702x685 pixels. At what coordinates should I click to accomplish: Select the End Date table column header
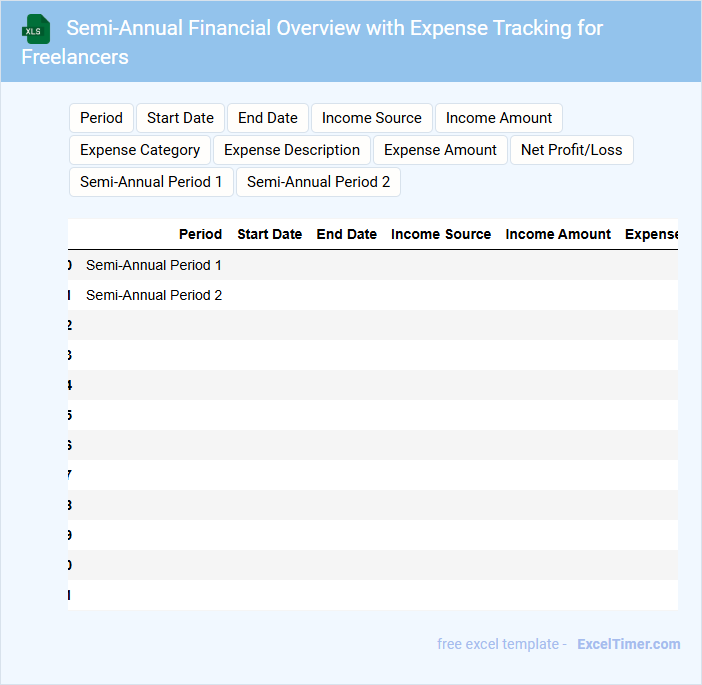pyautogui.click(x=346, y=234)
